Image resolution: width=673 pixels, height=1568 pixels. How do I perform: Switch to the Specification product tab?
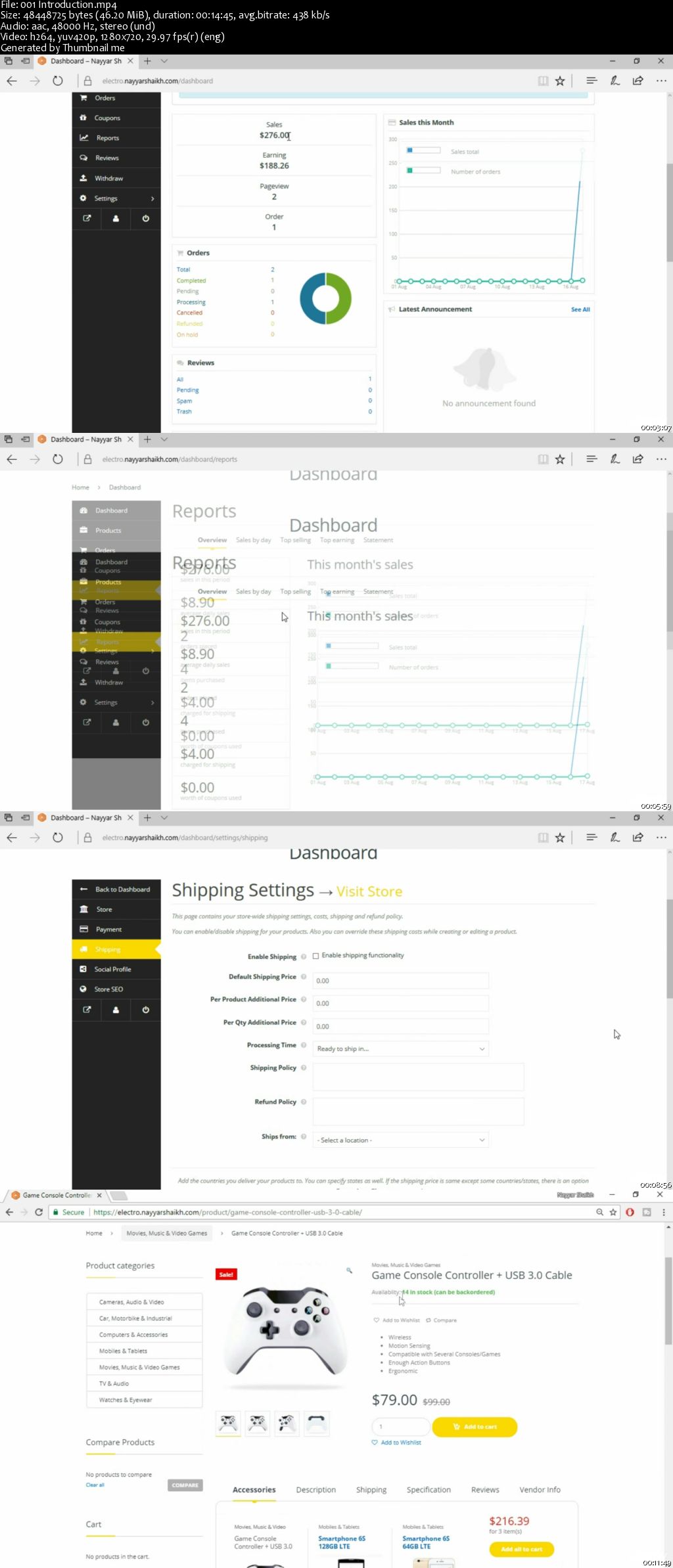tap(429, 1490)
